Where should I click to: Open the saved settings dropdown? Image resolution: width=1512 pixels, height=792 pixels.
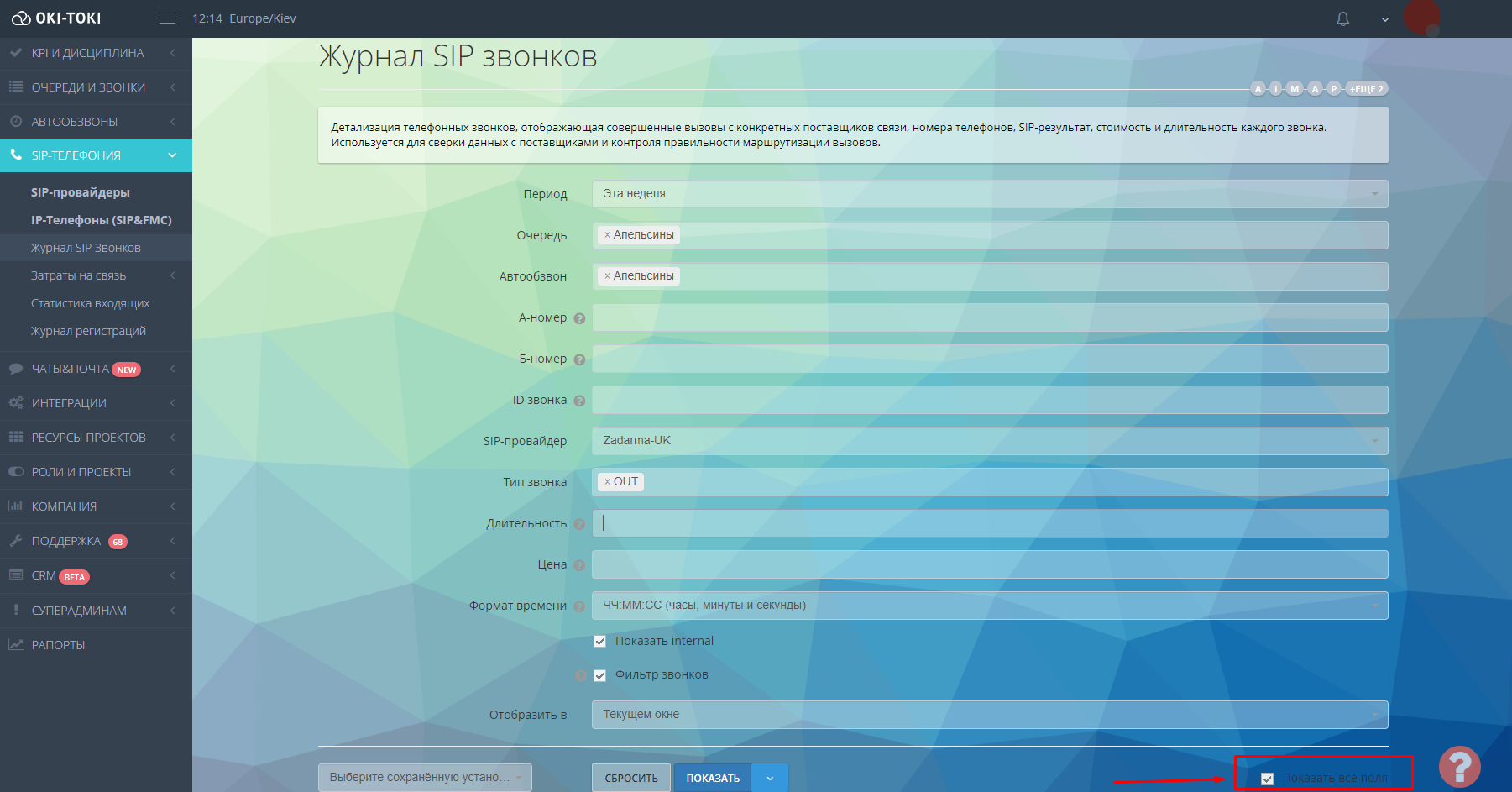click(x=425, y=778)
